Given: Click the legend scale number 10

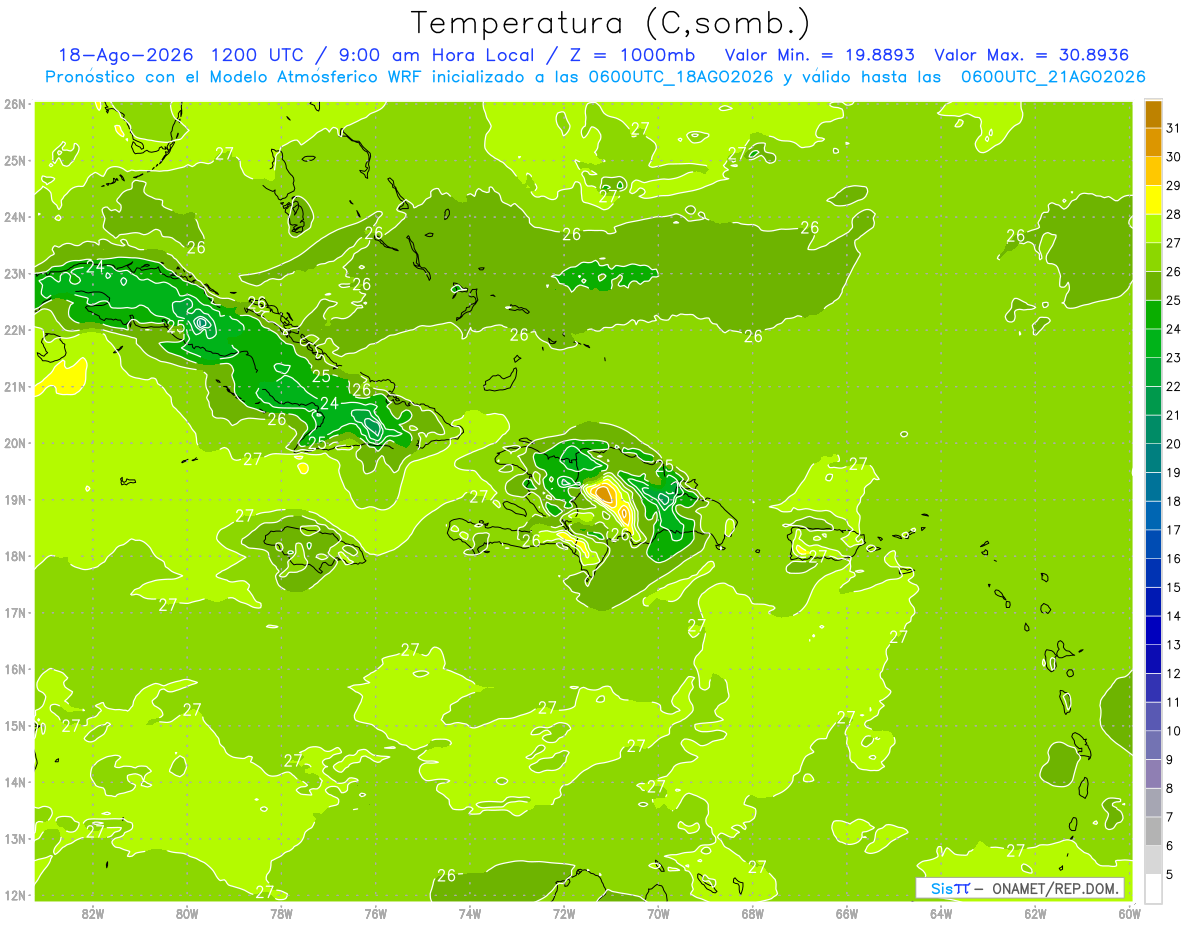Looking at the screenshot, I should 1173,731.
